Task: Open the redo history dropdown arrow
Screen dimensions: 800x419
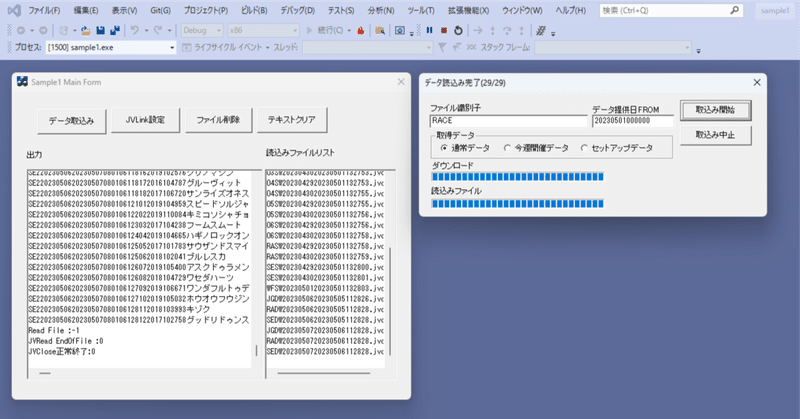Action: pos(169,31)
